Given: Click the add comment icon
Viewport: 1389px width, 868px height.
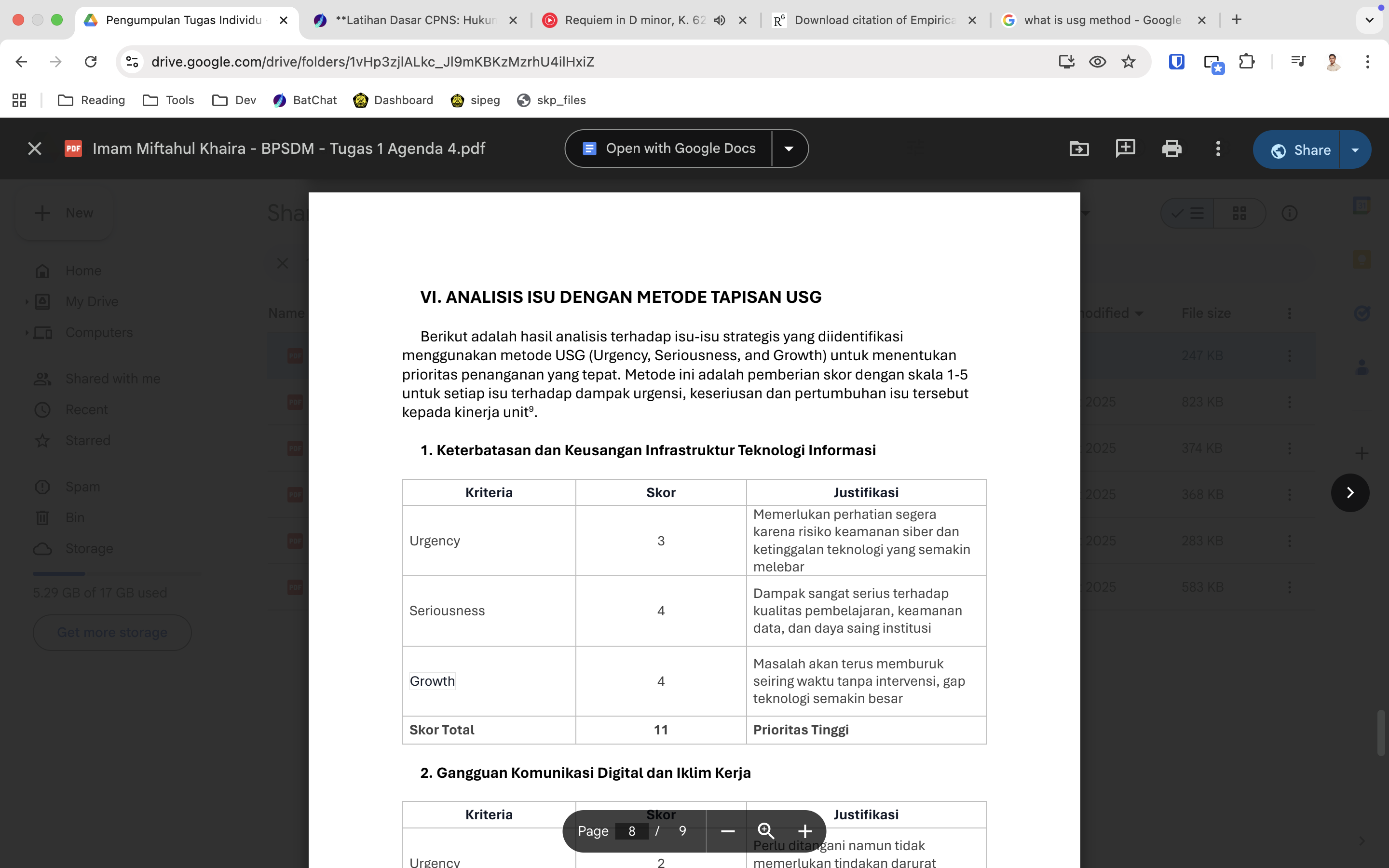Looking at the screenshot, I should (x=1125, y=149).
